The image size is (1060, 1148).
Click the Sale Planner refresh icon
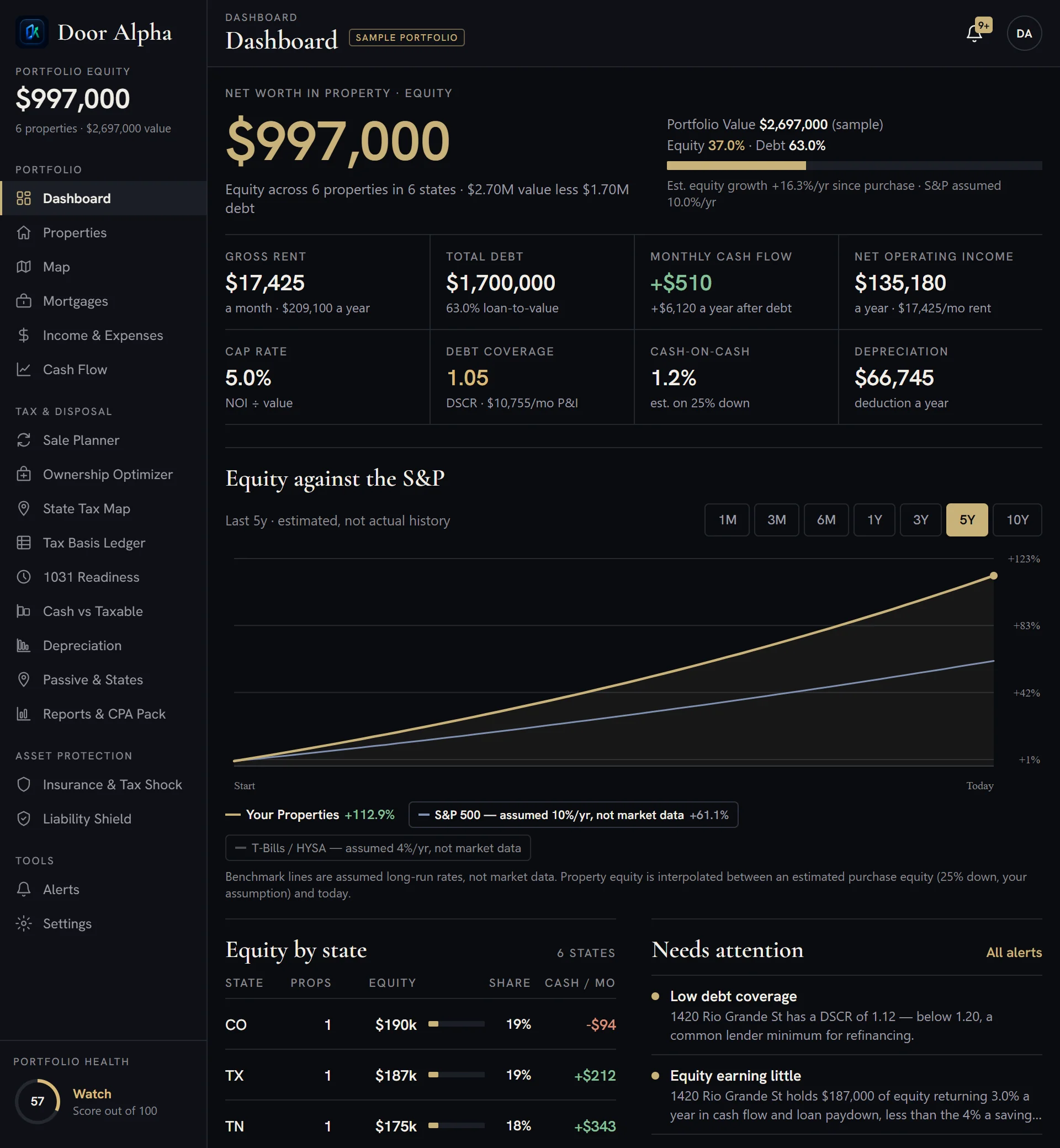24,440
